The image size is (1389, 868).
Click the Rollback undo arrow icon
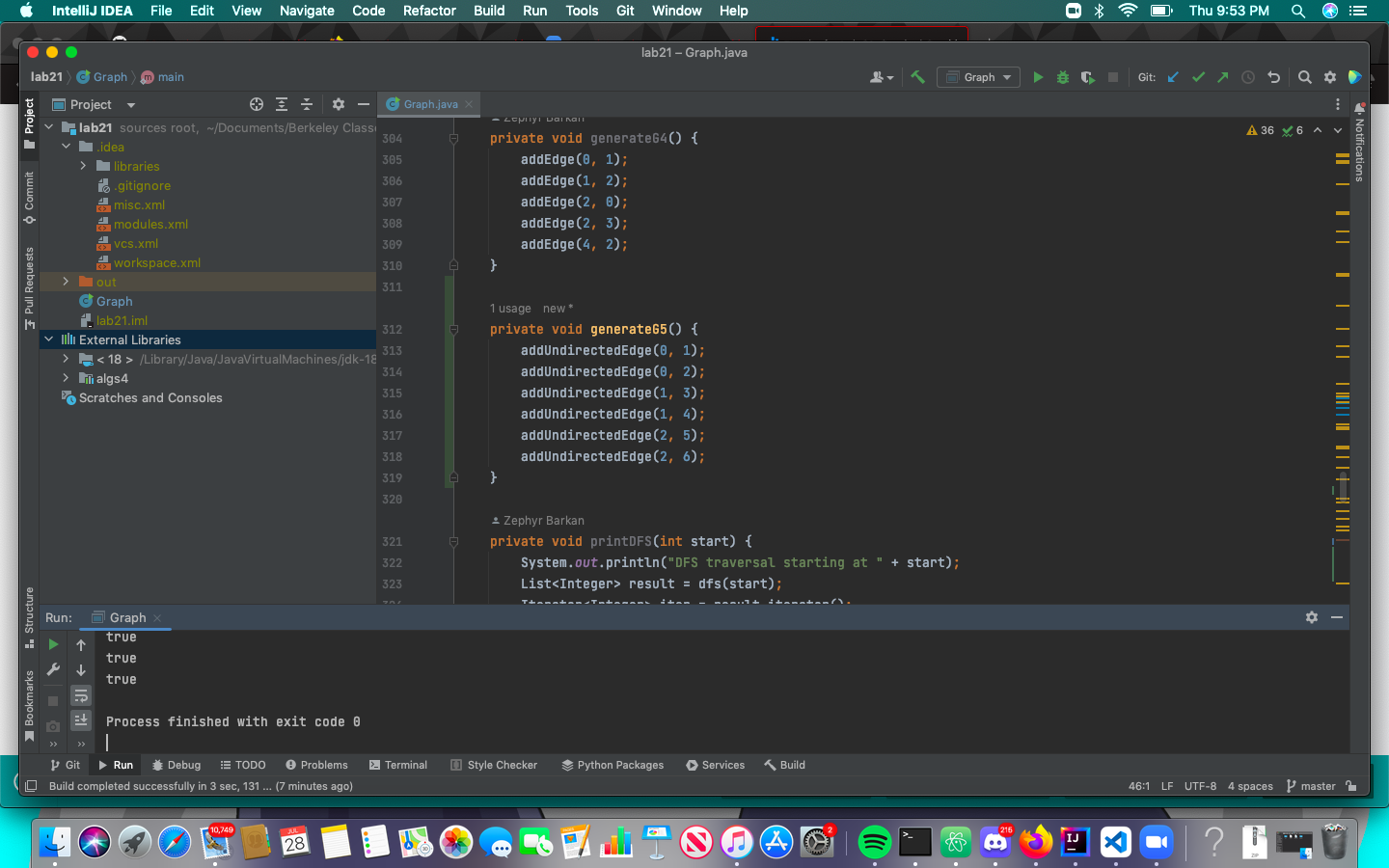pos(1273,77)
